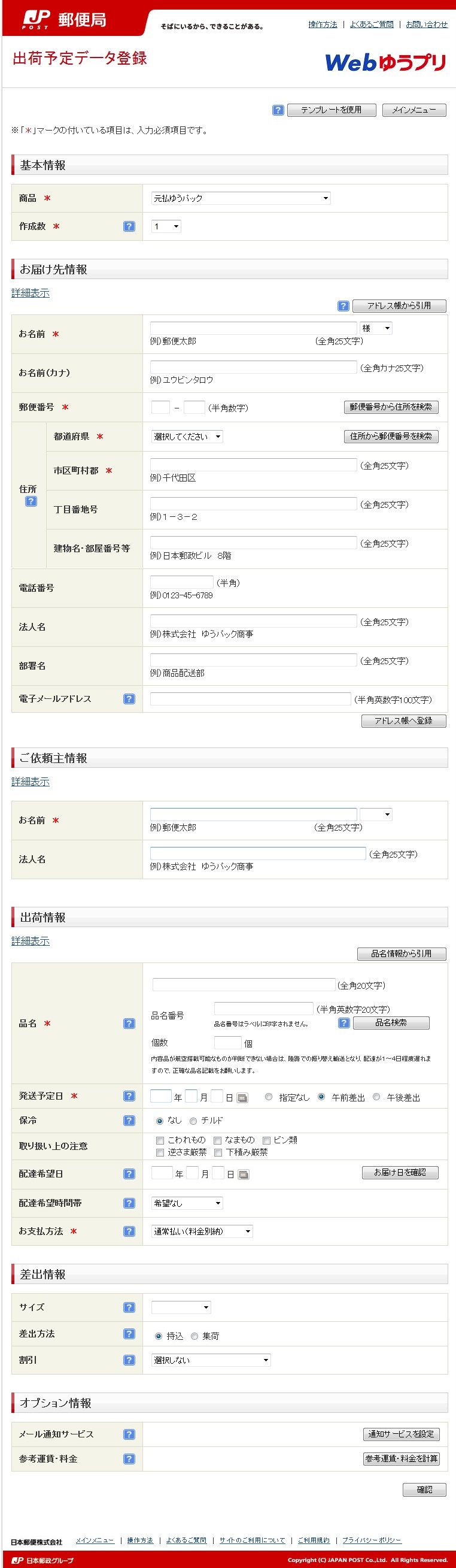Check the なまもの checkbox

point(217,1140)
